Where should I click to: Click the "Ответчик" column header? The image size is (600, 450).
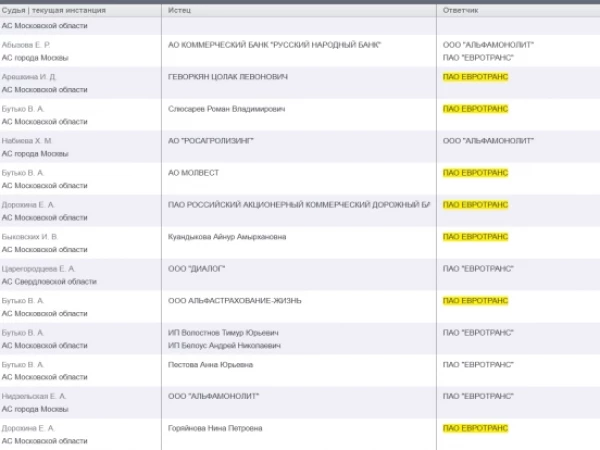(x=460, y=10)
